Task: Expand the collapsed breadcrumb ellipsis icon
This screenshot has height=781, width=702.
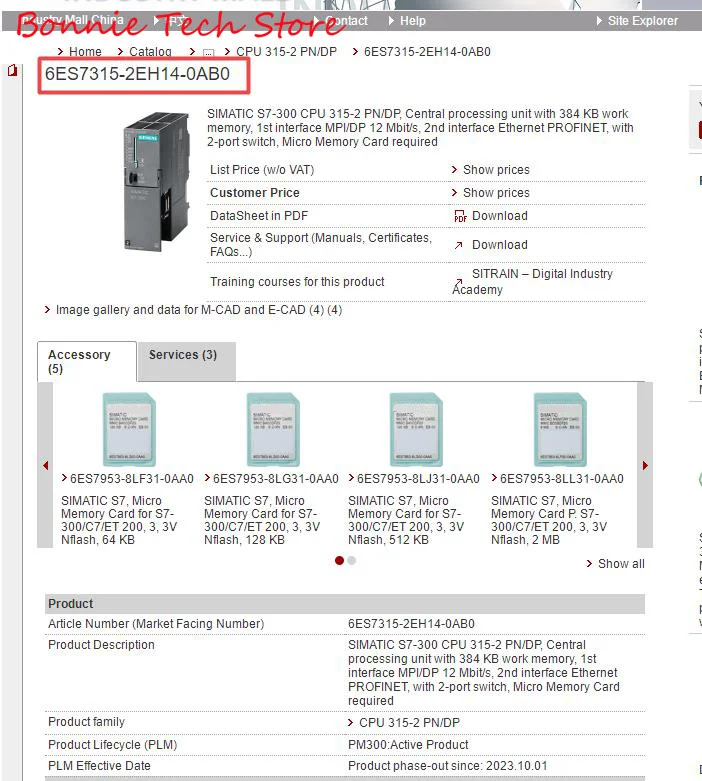Action: coord(208,52)
